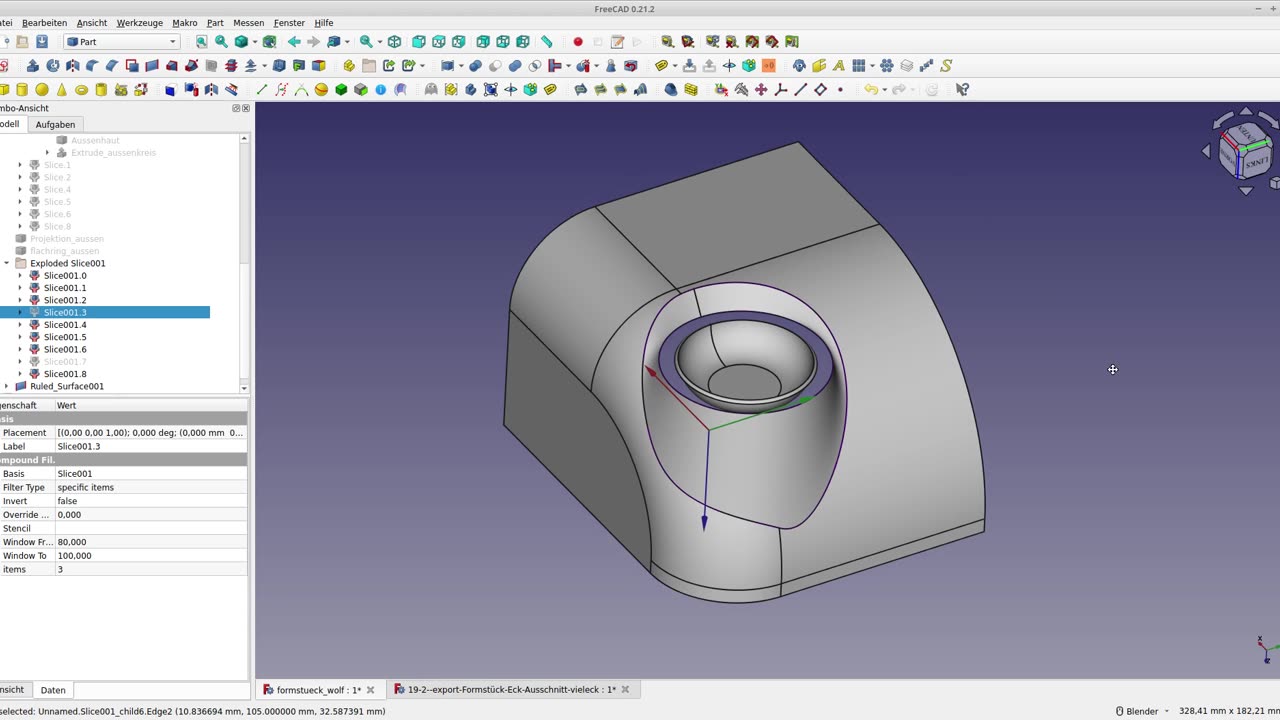Select Projektion_aussen in the model tree
This screenshot has width=1280, height=720.
pyautogui.click(x=67, y=239)
